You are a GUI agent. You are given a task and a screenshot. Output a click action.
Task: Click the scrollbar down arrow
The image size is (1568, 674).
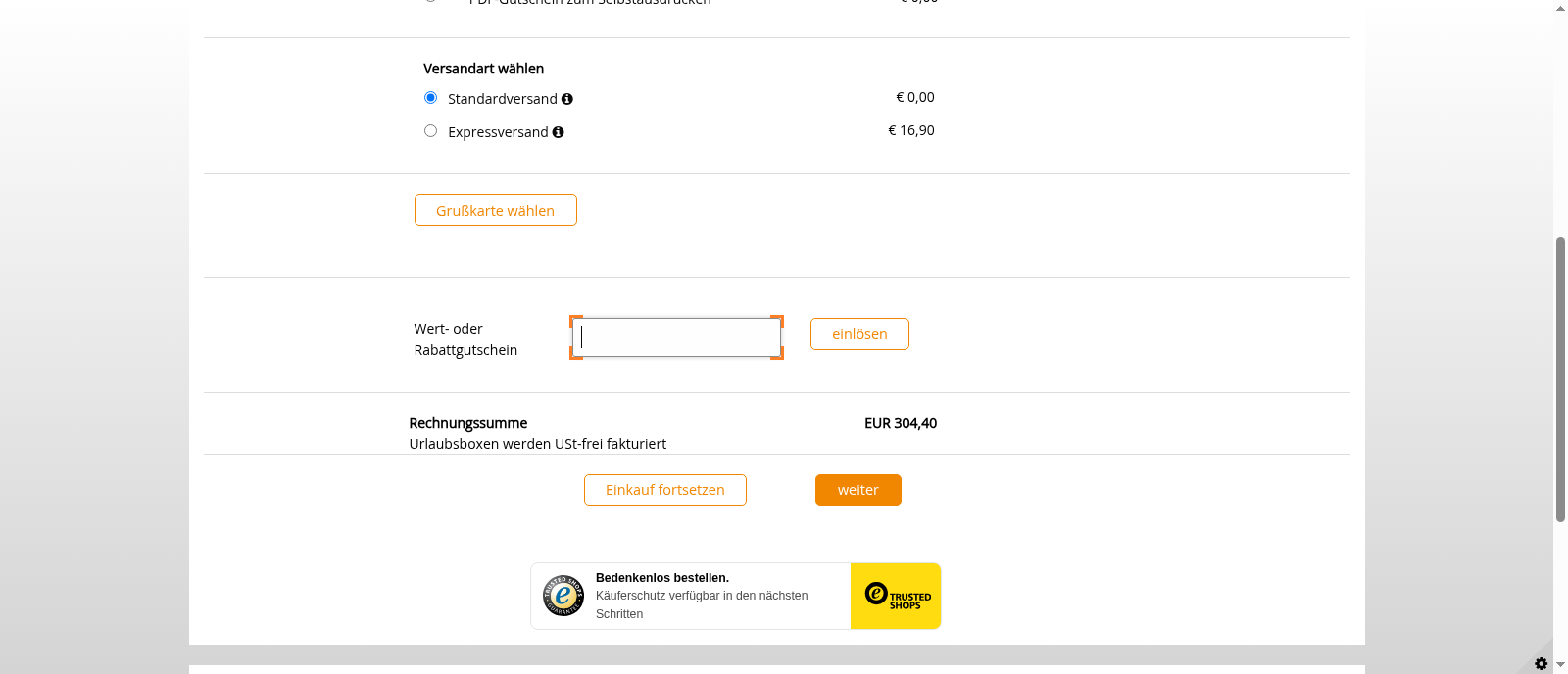coord(1559,665)
